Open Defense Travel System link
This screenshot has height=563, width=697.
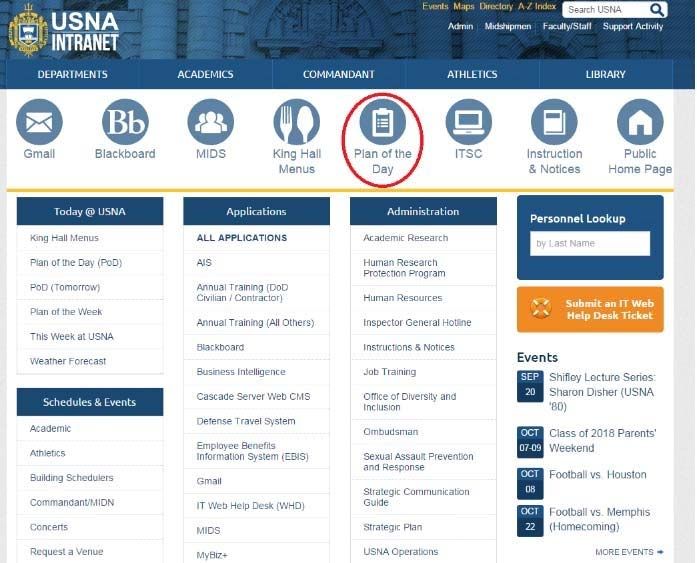pyautogui.click(x=246, y=421)
